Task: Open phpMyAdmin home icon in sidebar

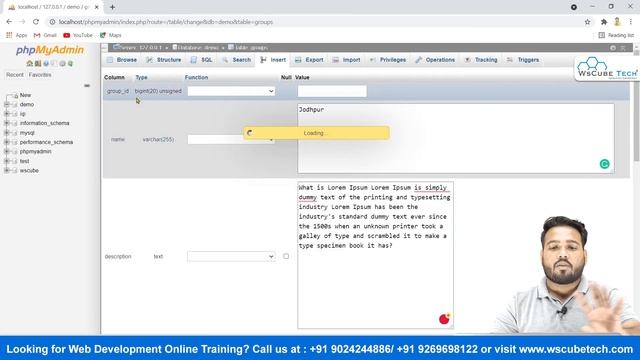Action: pos(29,64)
